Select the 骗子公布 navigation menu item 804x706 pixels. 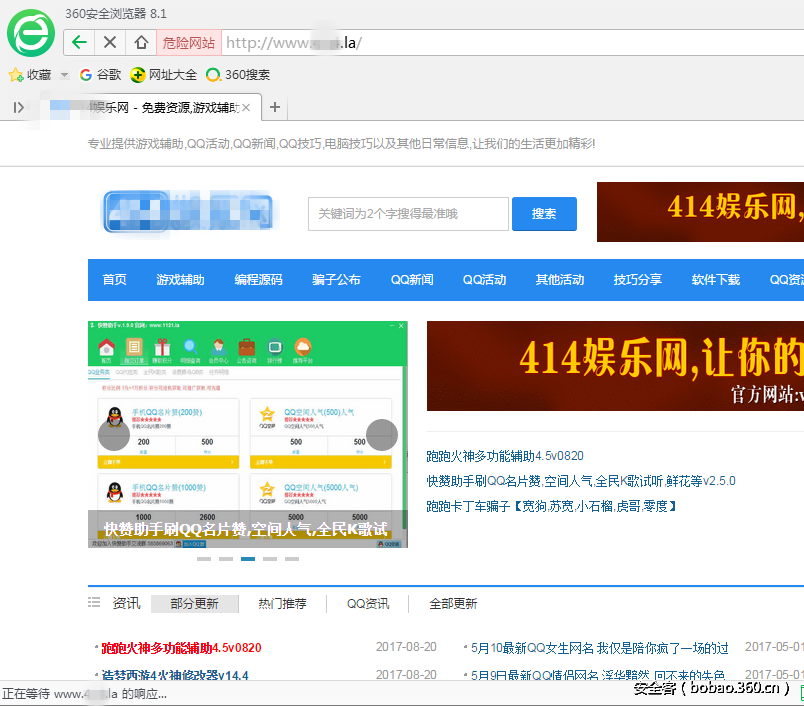[336, 281]
